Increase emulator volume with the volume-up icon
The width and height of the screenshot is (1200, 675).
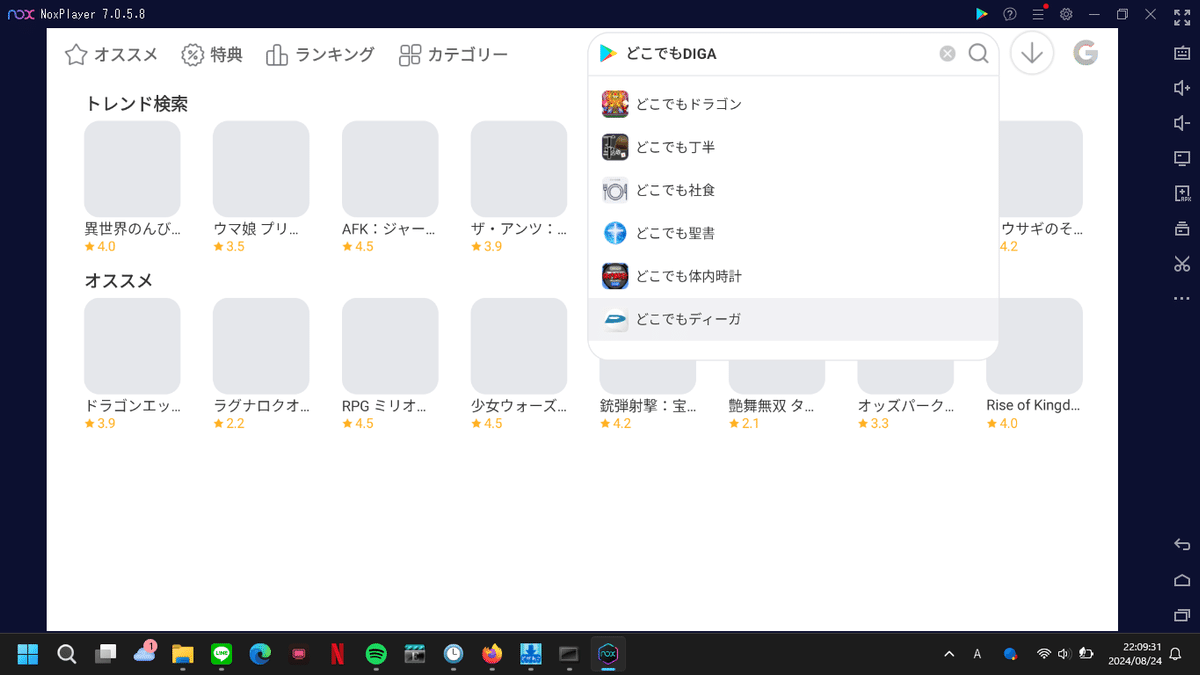pos(1181,89)
